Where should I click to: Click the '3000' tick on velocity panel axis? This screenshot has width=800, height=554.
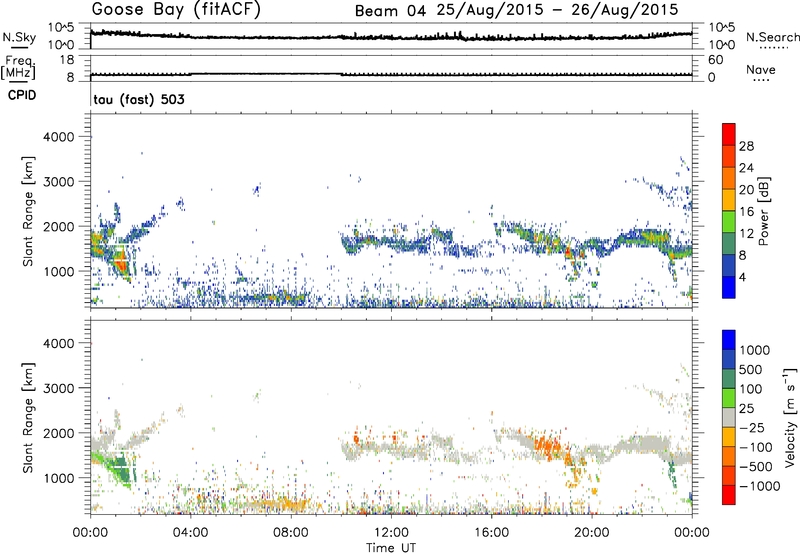pyautogui.click(x=59, y=388)
